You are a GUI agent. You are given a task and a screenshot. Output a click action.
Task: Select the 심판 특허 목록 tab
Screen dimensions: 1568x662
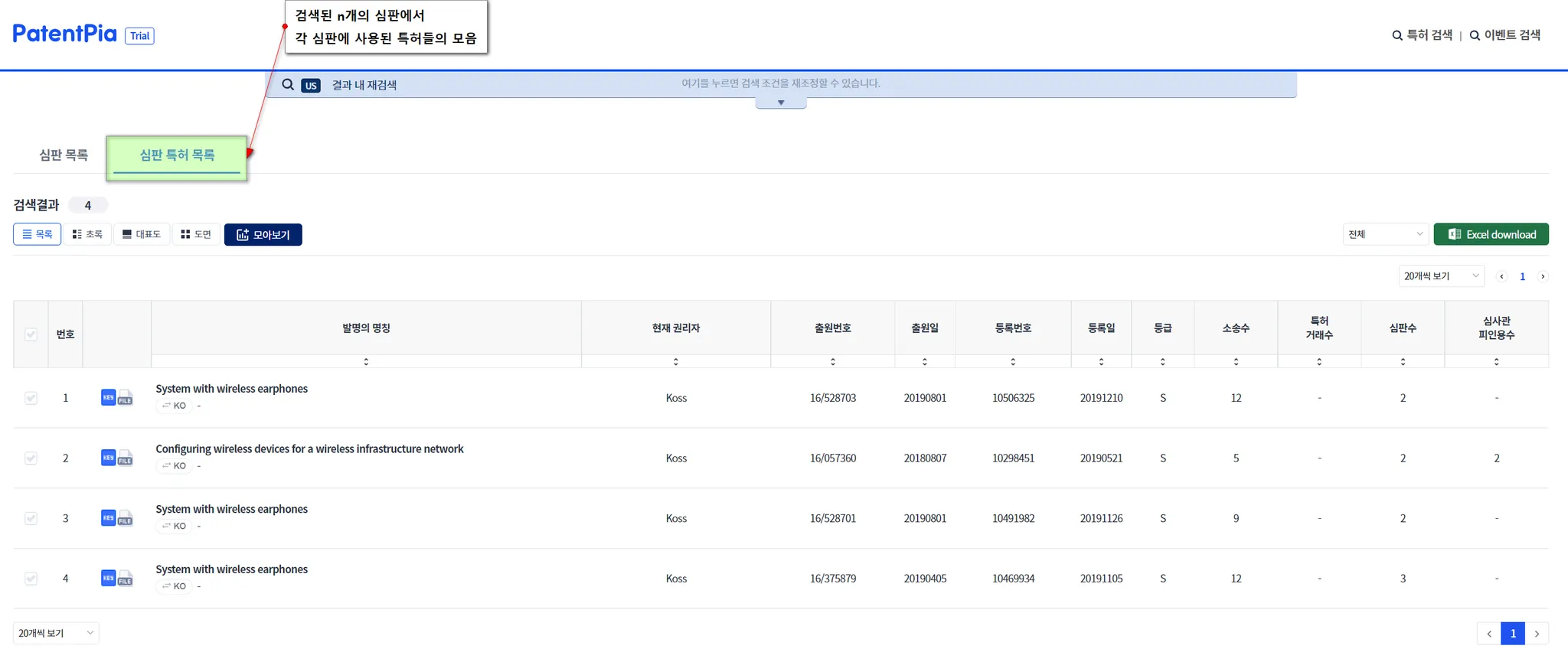177,155
